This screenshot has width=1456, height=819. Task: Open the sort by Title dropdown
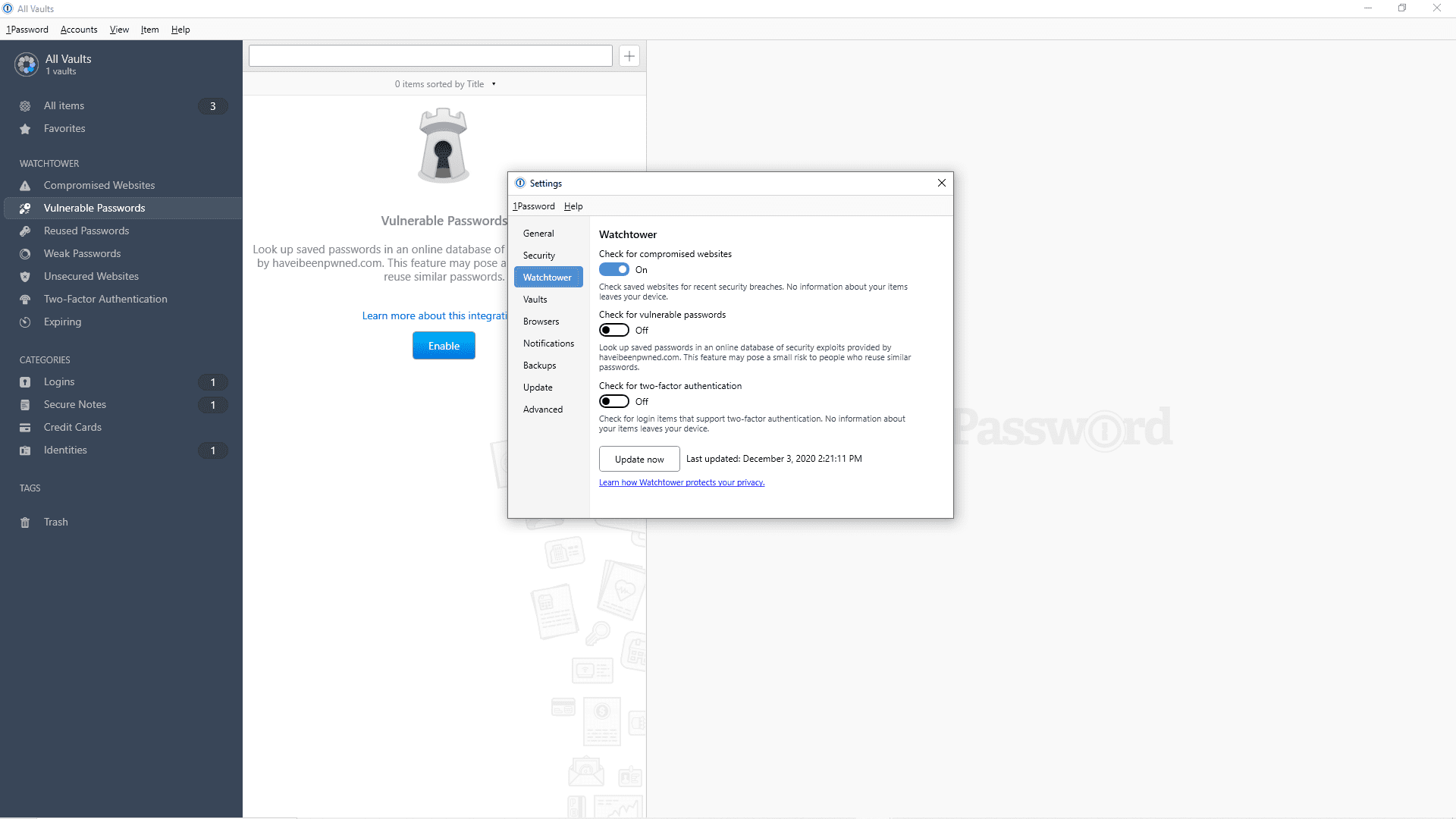point(445,84)
